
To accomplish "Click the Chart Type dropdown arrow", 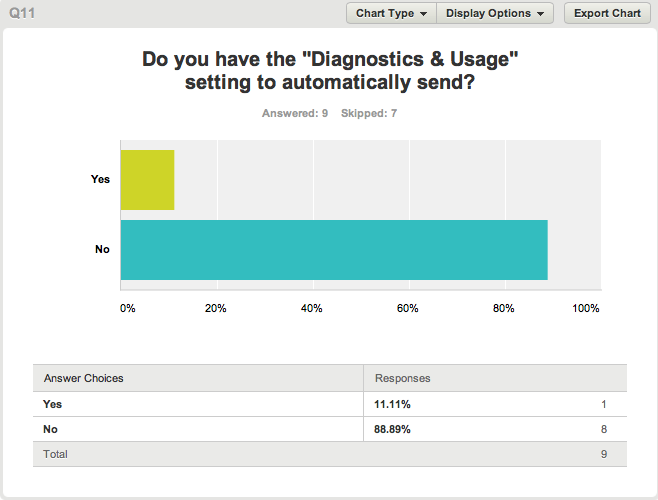I will pos(423,14).
